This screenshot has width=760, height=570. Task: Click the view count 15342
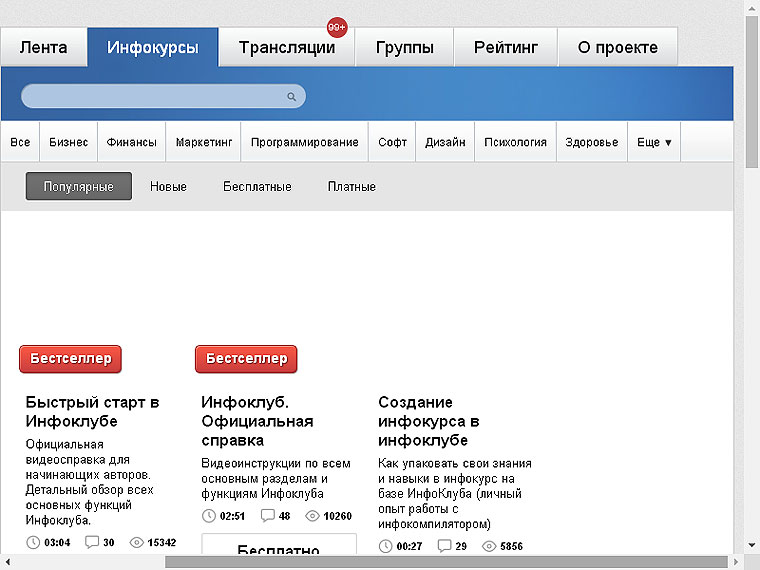click(162, 542)
